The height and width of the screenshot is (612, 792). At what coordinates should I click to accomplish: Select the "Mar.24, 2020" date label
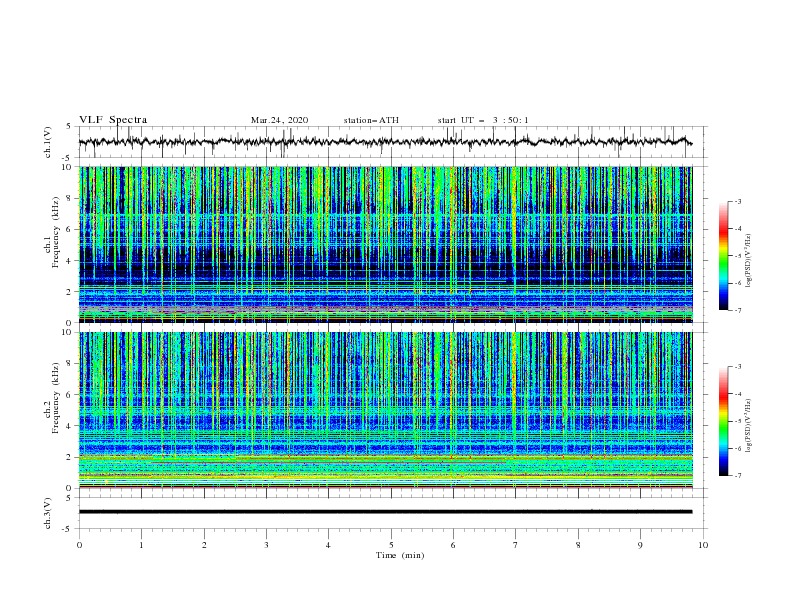pos(279,120)
